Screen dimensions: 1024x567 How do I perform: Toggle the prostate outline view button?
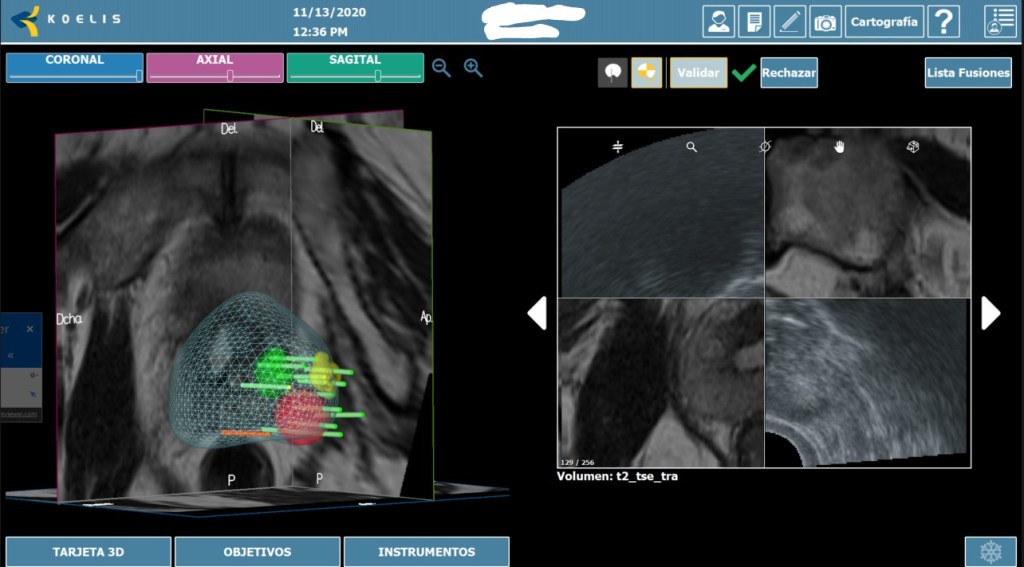click(x=613, y=73)
